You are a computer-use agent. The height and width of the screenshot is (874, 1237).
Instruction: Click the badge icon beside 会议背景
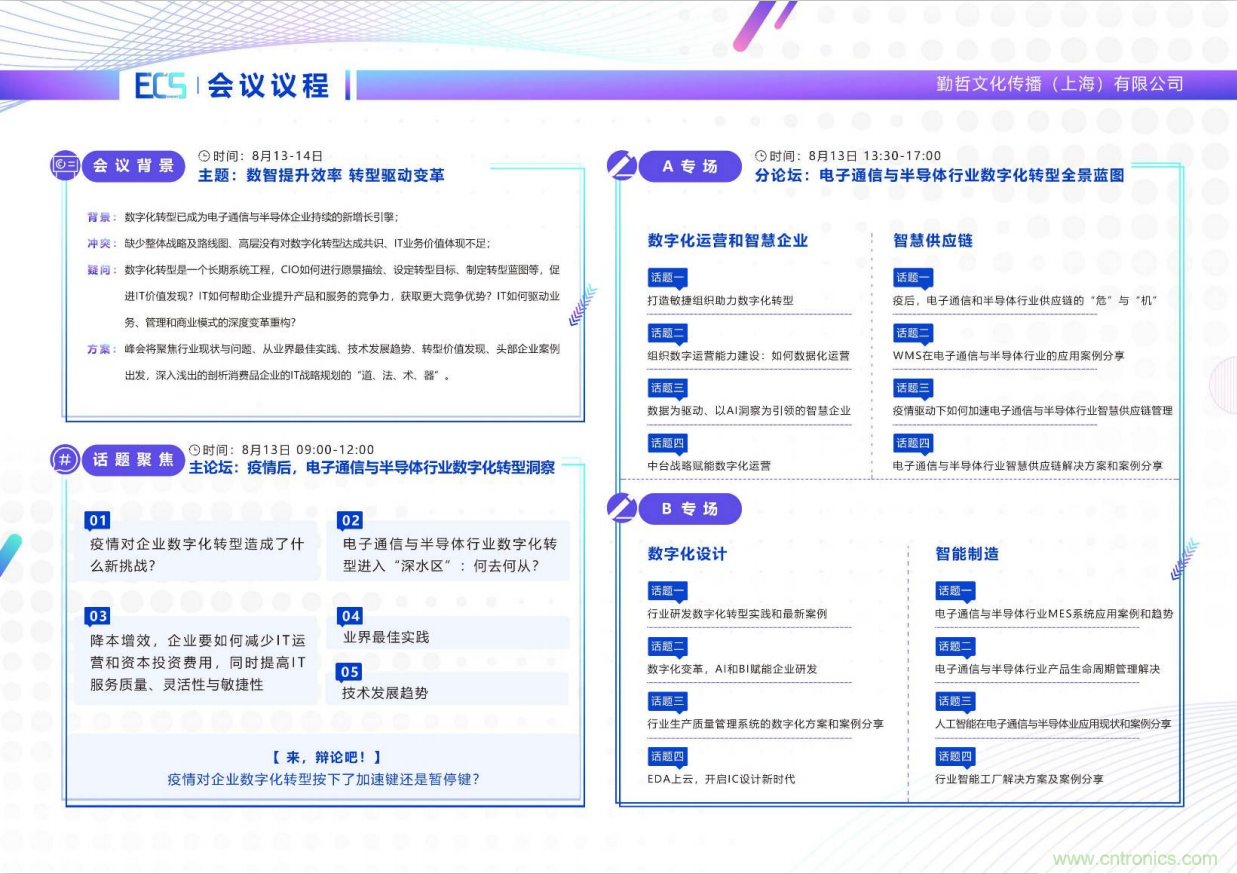click(x=63, y=165)
